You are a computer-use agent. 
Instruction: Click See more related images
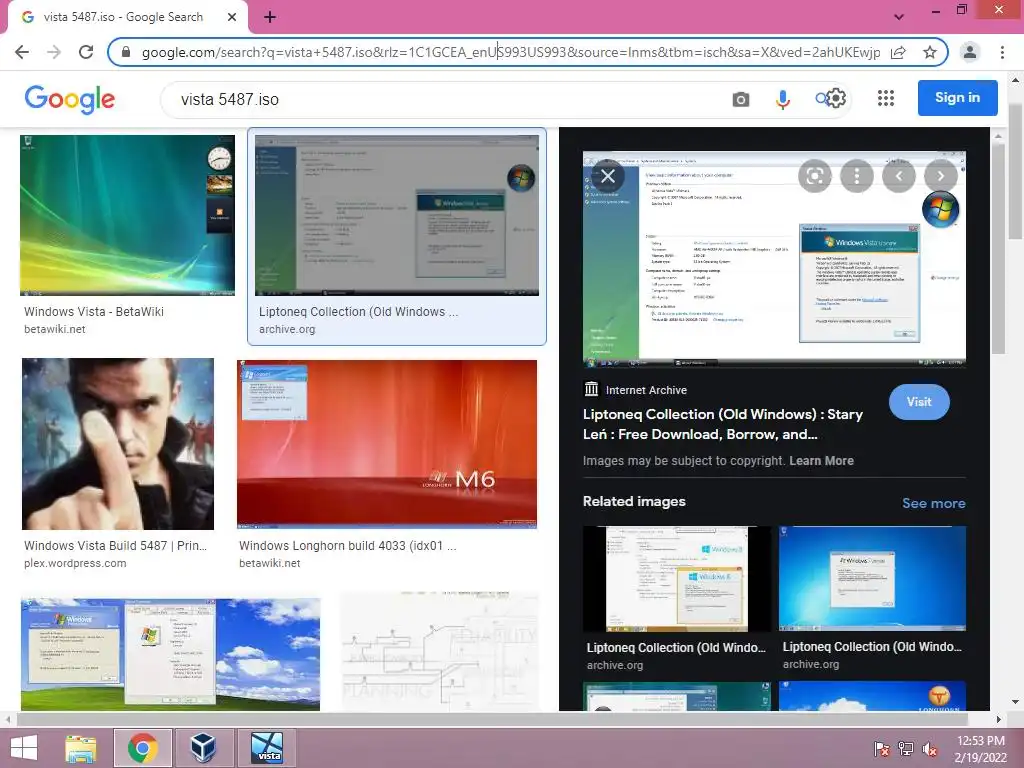pos(933,504)
